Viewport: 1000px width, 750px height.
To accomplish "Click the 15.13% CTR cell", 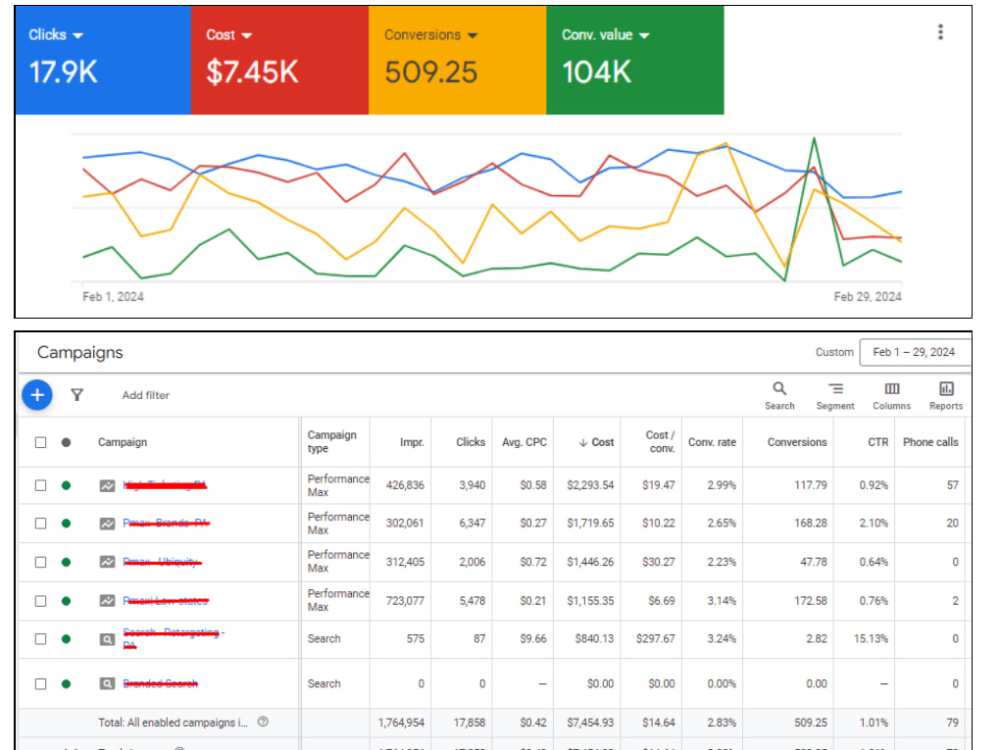I will [871, 639].
